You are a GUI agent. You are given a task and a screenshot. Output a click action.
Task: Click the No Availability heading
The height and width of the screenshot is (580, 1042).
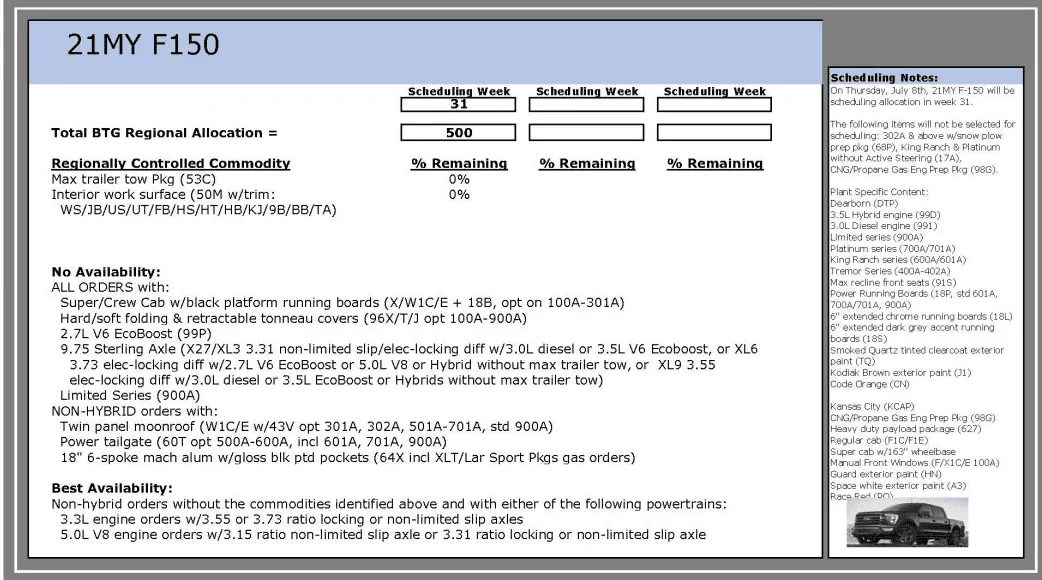point(106,272)
